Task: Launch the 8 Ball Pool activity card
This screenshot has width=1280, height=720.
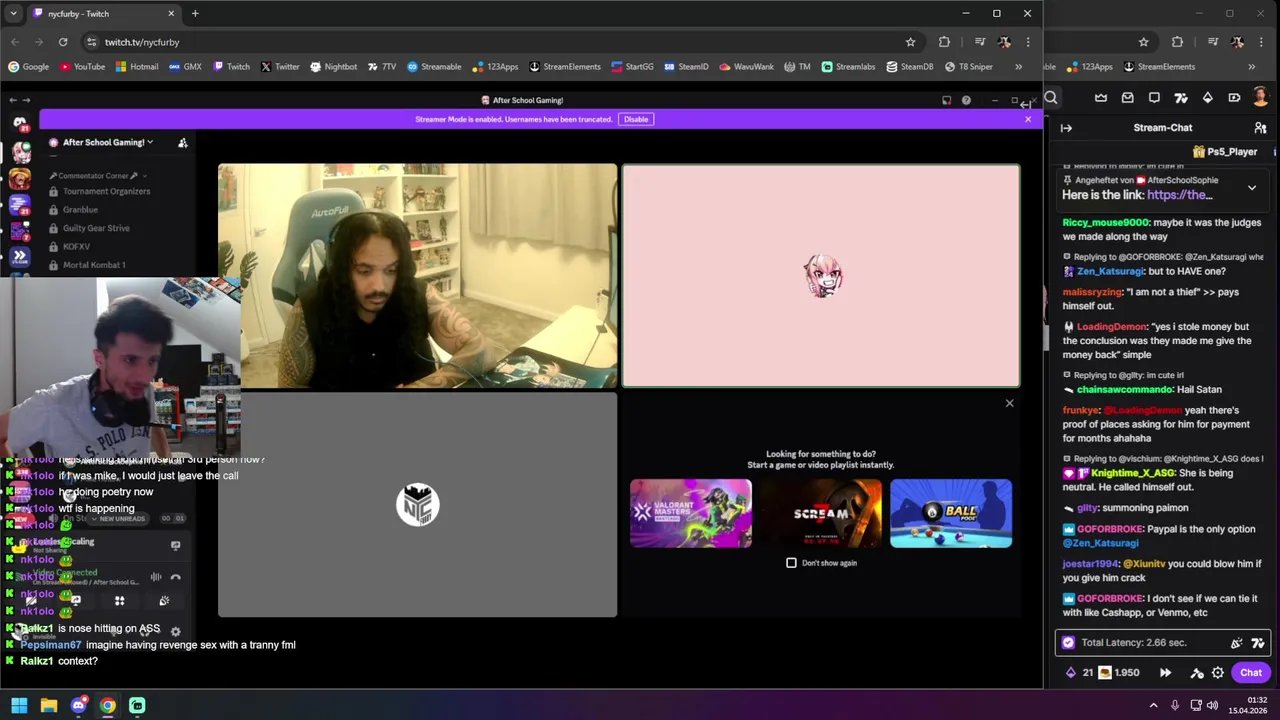Action: coord(951,513)
